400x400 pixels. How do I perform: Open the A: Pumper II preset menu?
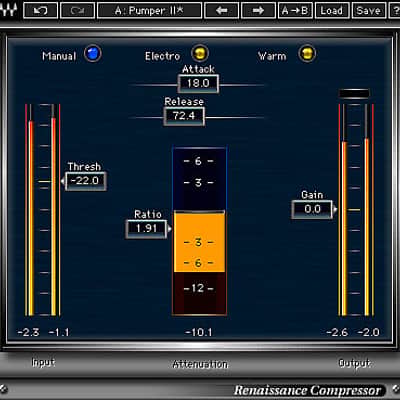click(149, 10)
